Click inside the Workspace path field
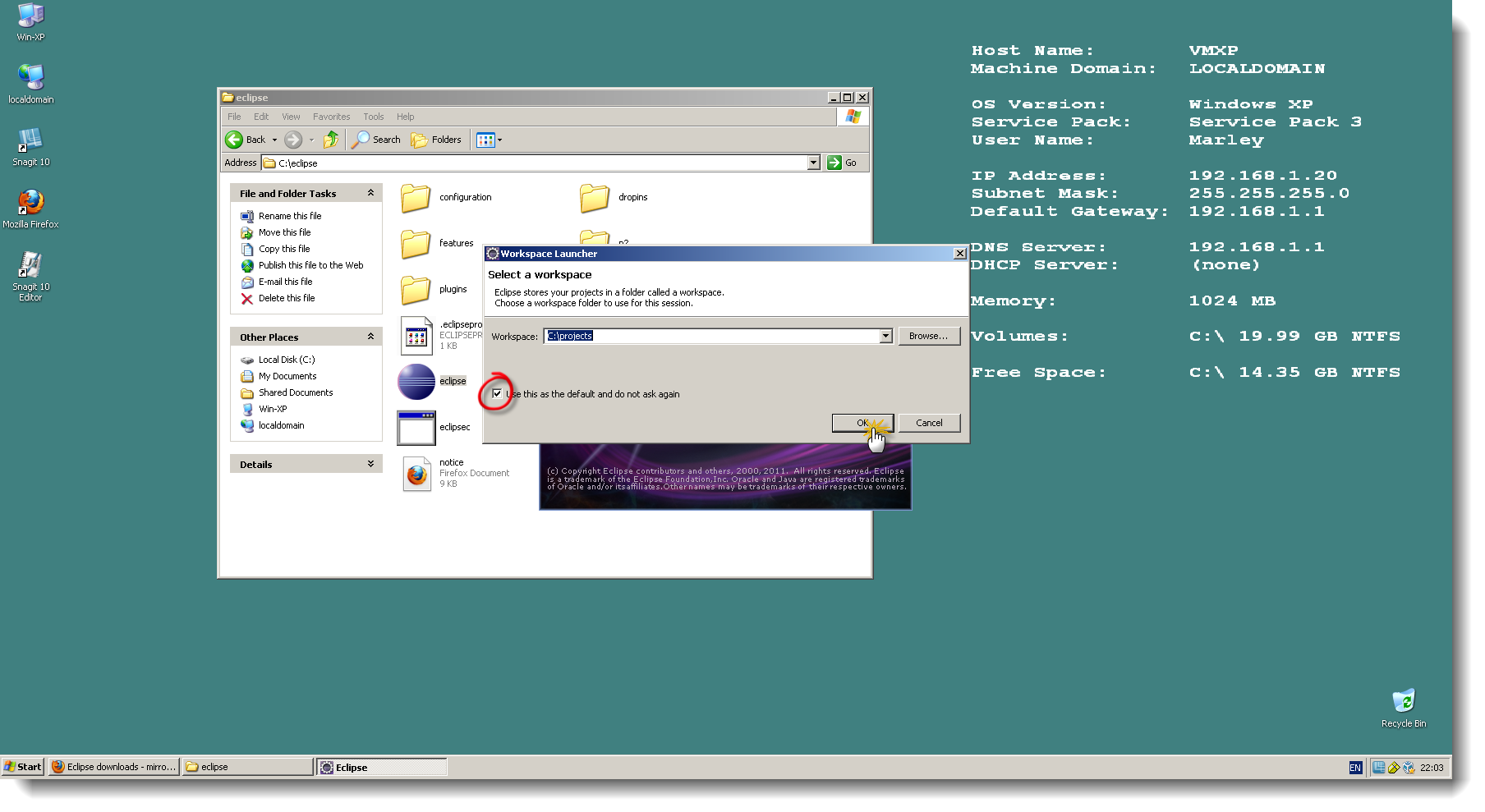1485x812 pixels. point(706,336)
